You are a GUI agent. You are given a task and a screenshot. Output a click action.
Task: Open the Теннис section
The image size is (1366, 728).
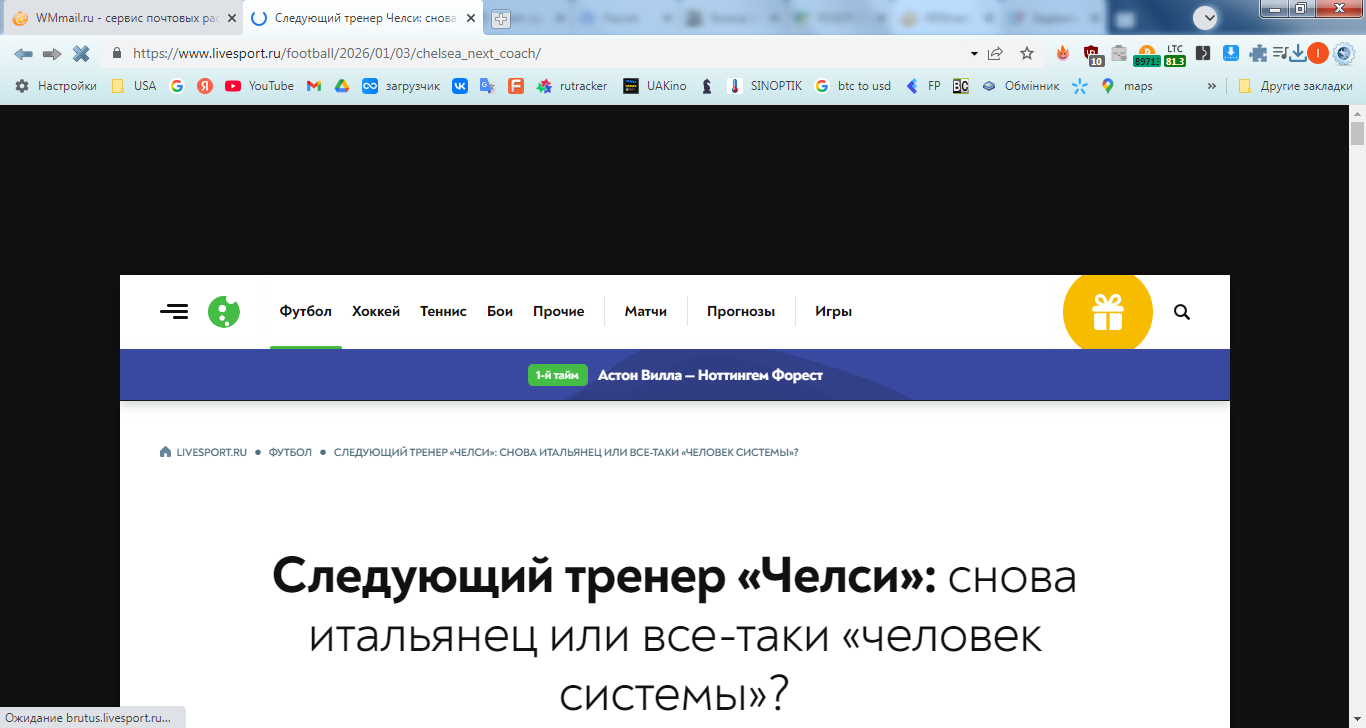coord(443,311)
